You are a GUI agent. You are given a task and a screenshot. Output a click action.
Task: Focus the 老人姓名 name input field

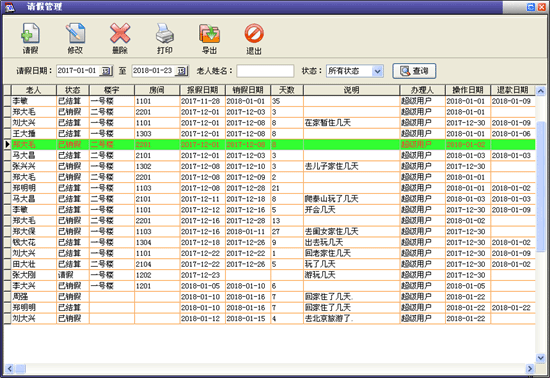[265, 71]
